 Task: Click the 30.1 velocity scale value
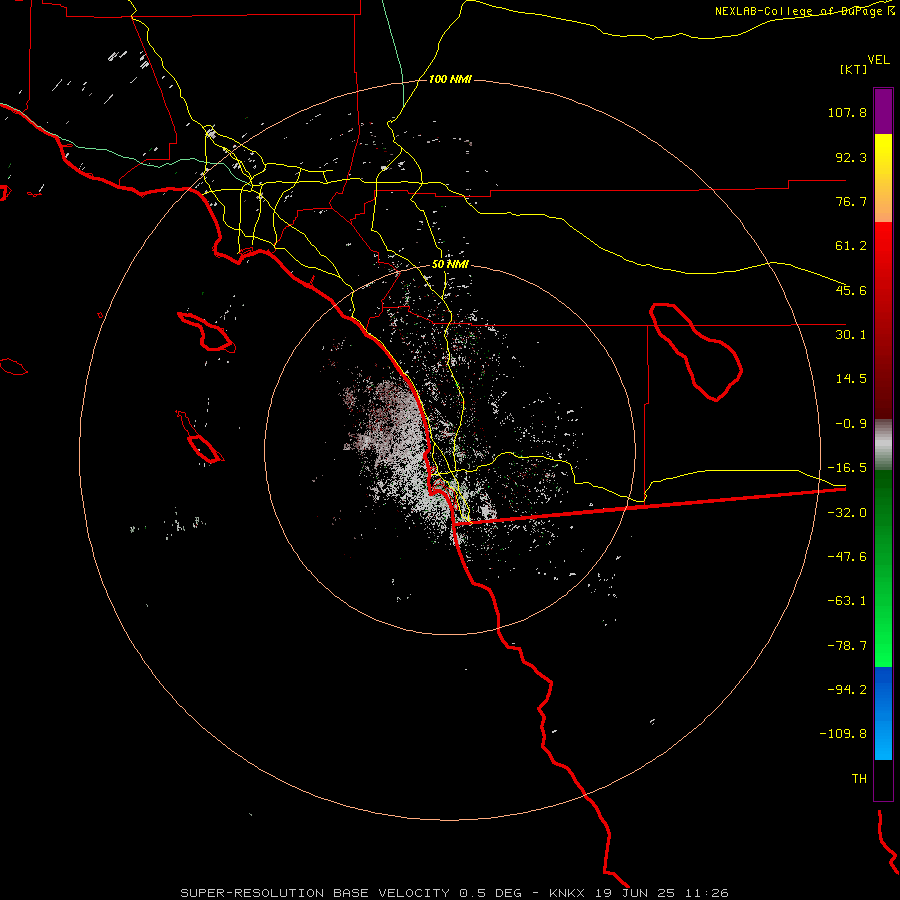tap(851, 335)
